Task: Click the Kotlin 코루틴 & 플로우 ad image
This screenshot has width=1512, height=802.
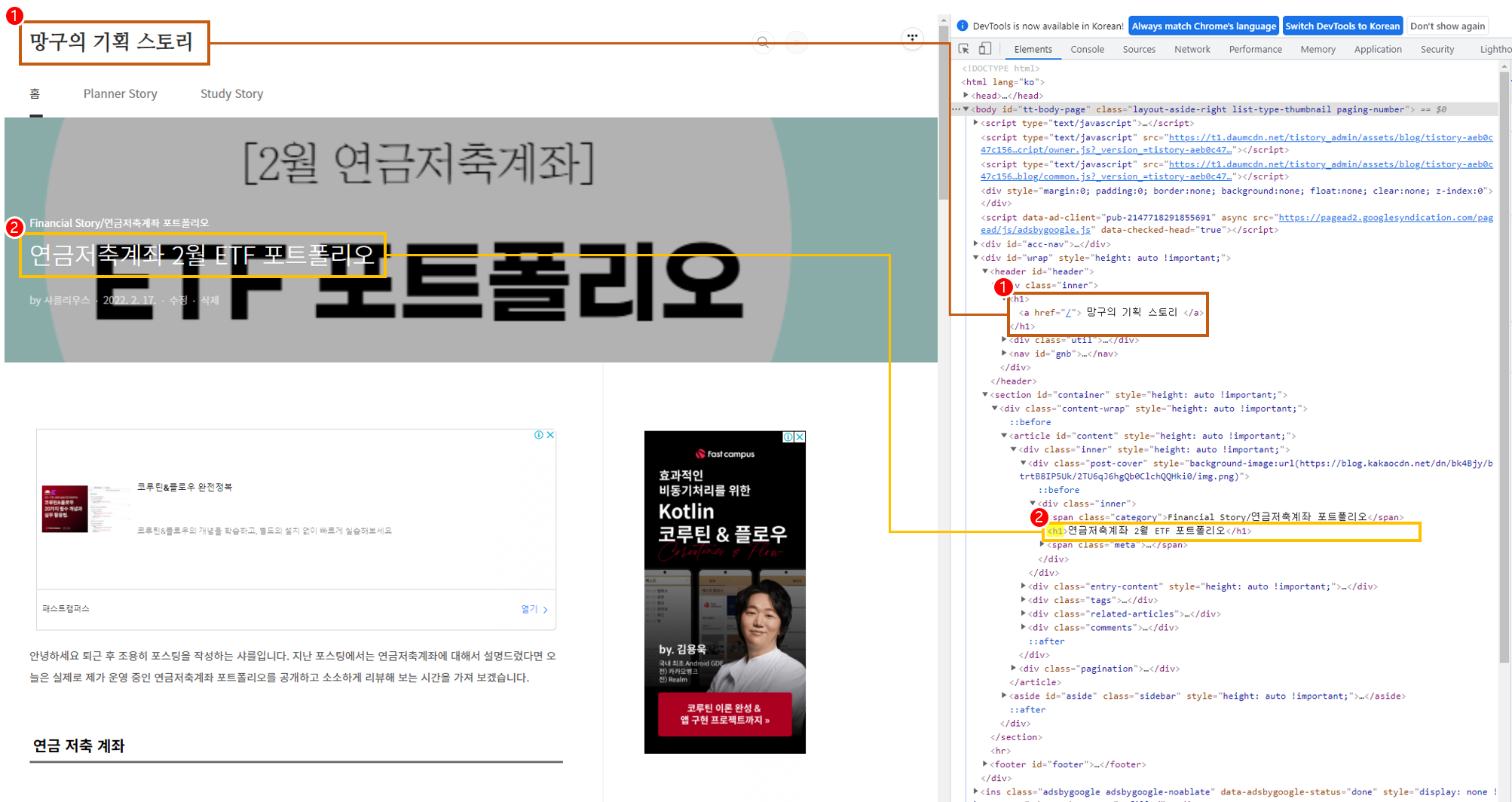Action: tap(724, 592)
